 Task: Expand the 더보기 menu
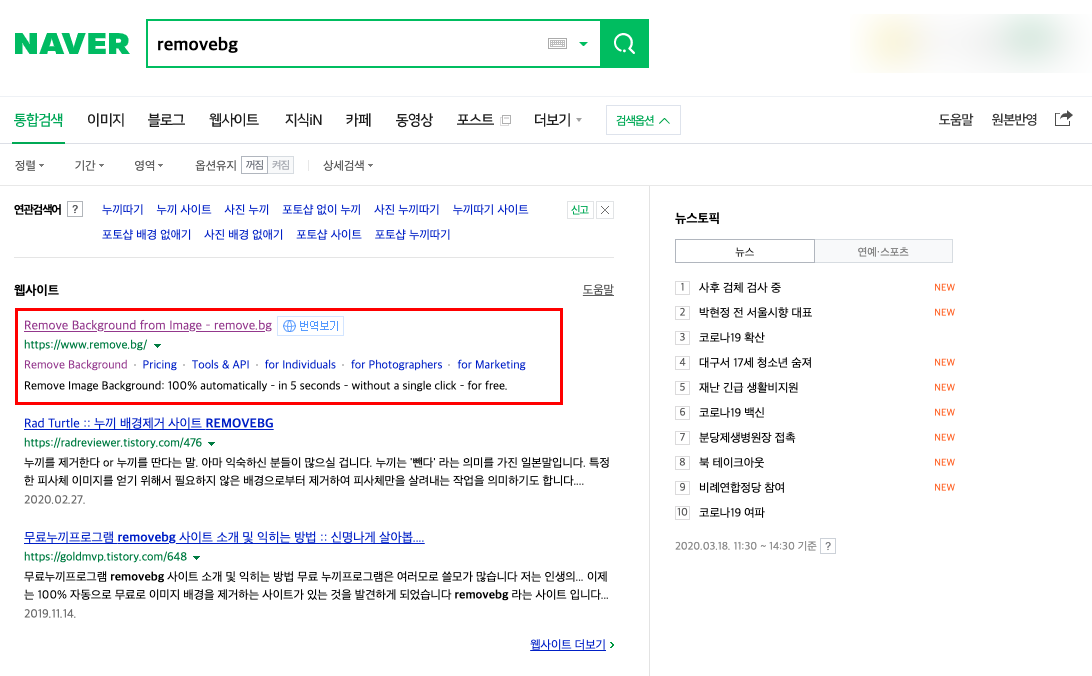[x=558, y=120]
